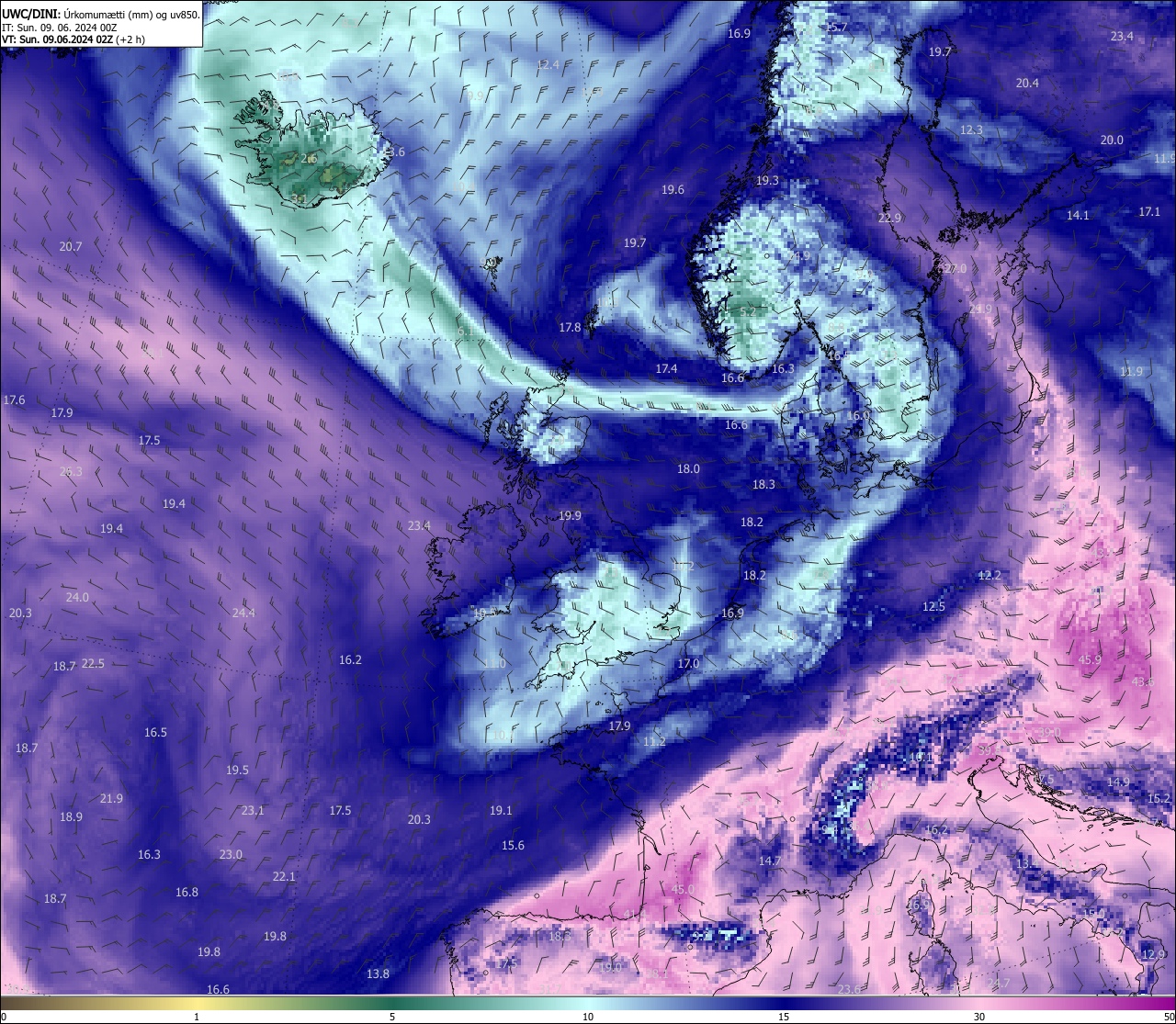
Task: Click the map value '22.1'
Action: click(284, 876)
